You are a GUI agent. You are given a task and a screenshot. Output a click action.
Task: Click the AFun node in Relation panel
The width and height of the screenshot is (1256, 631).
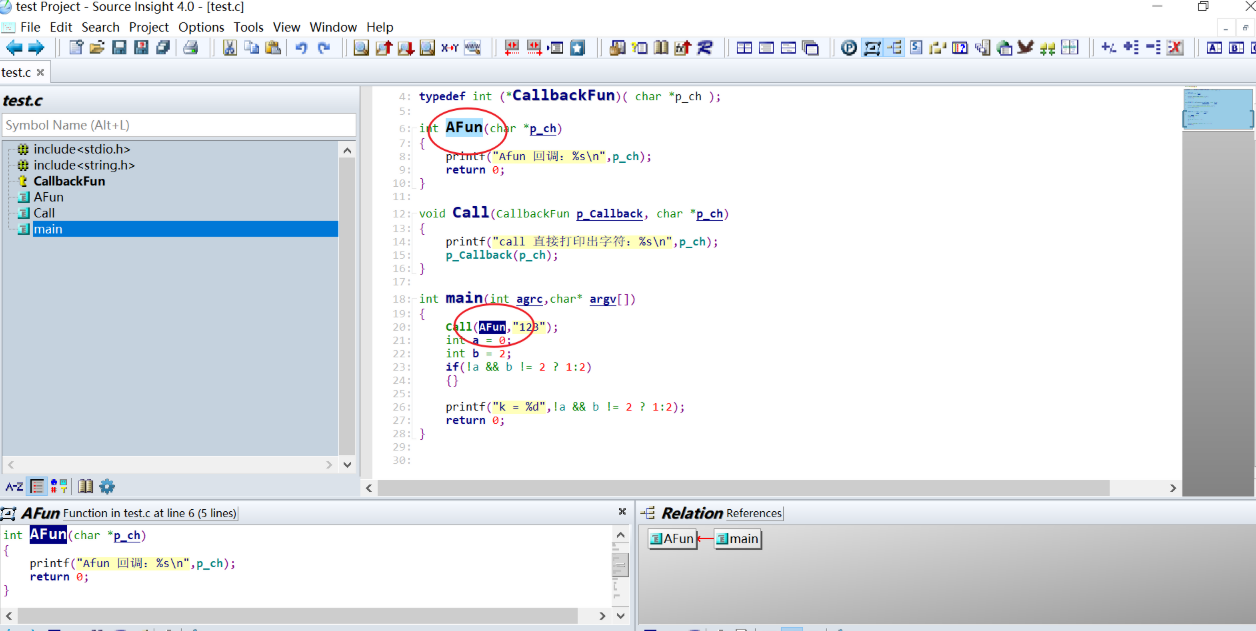(x=672, y=539)
